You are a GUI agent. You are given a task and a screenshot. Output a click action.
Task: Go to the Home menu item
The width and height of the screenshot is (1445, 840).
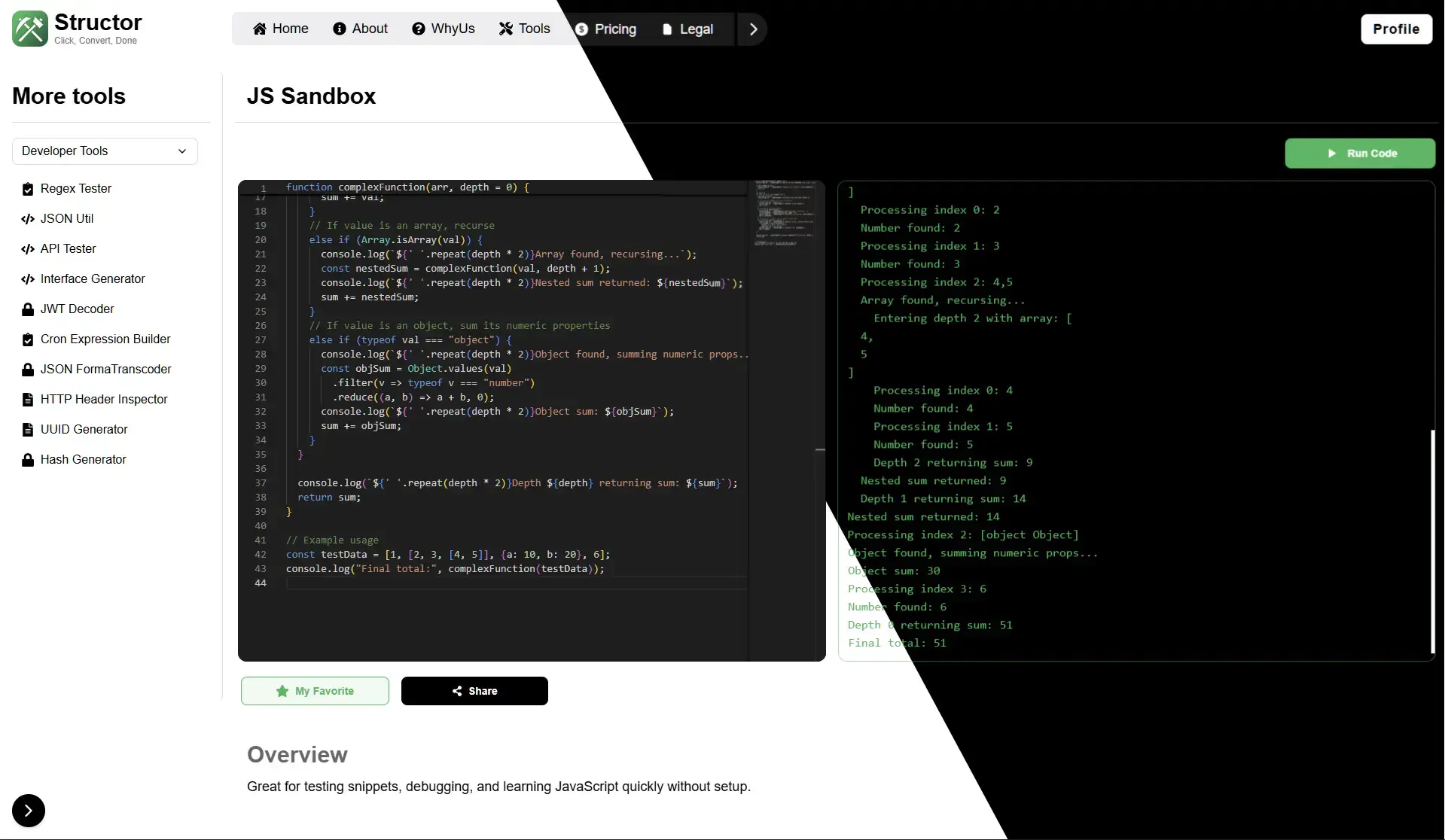[281, 29]
